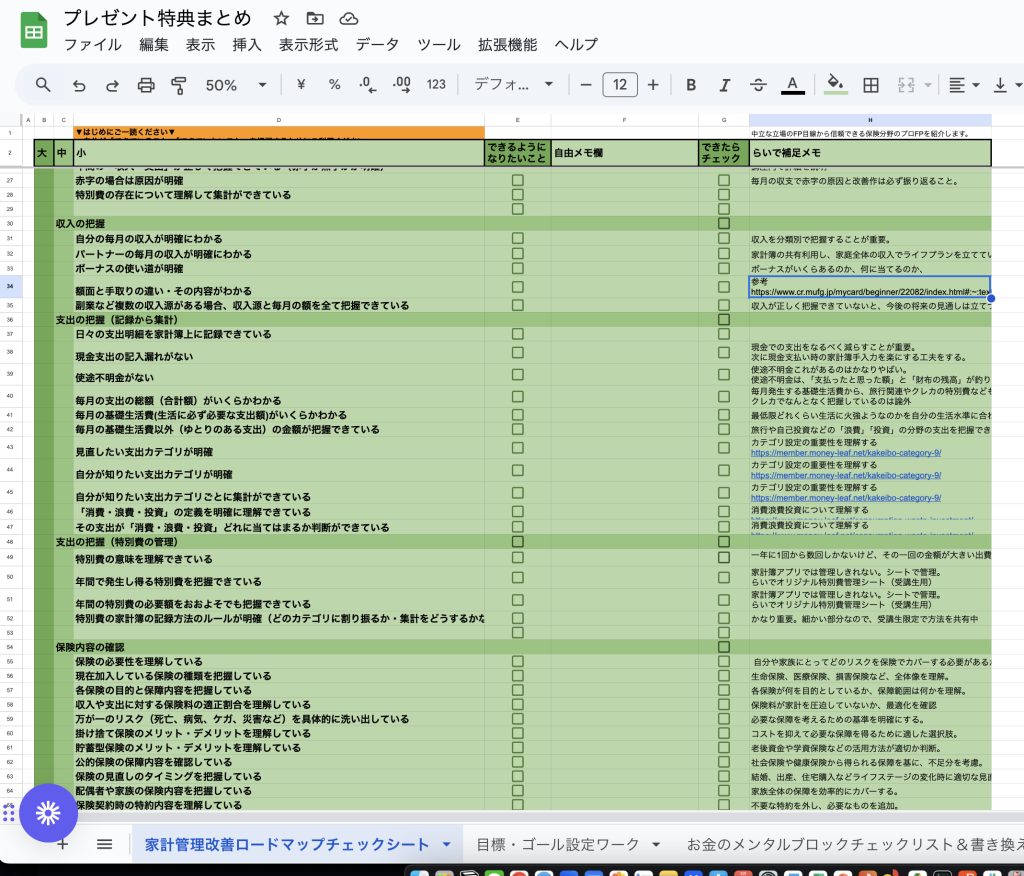The image size is (1024, 876).
Task: Open the money-leaf kakeibo-category-9 link
Action: click(846, 452)
